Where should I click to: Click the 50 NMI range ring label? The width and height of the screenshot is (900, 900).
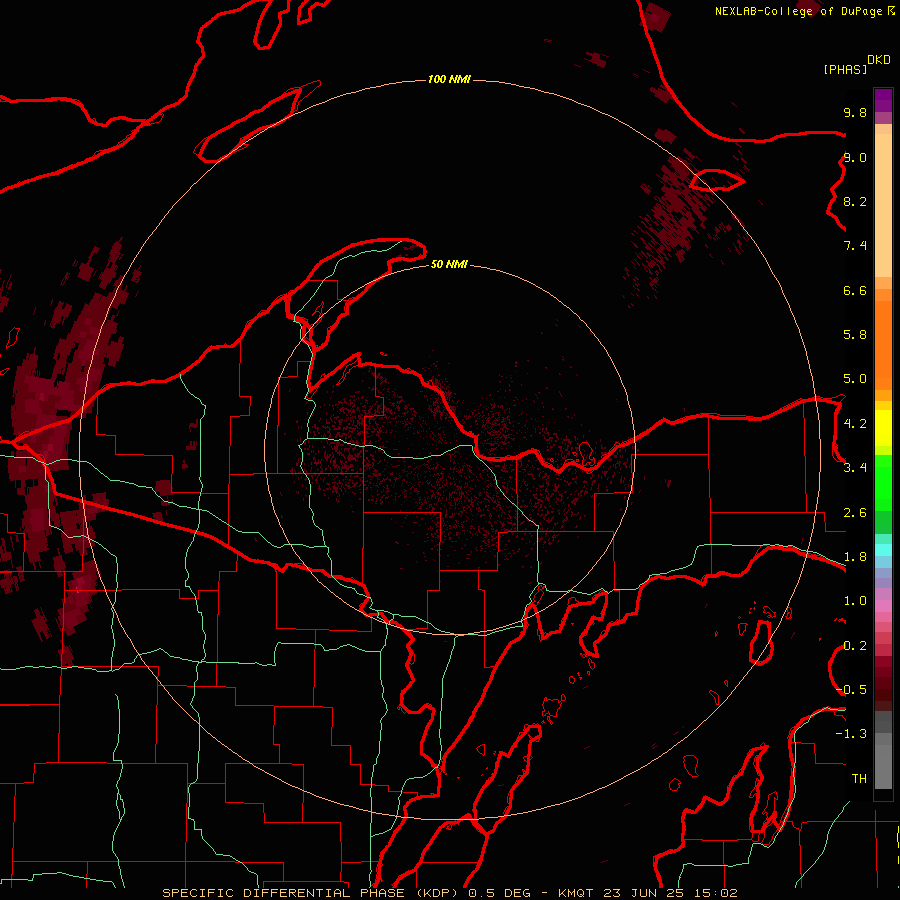449,264
